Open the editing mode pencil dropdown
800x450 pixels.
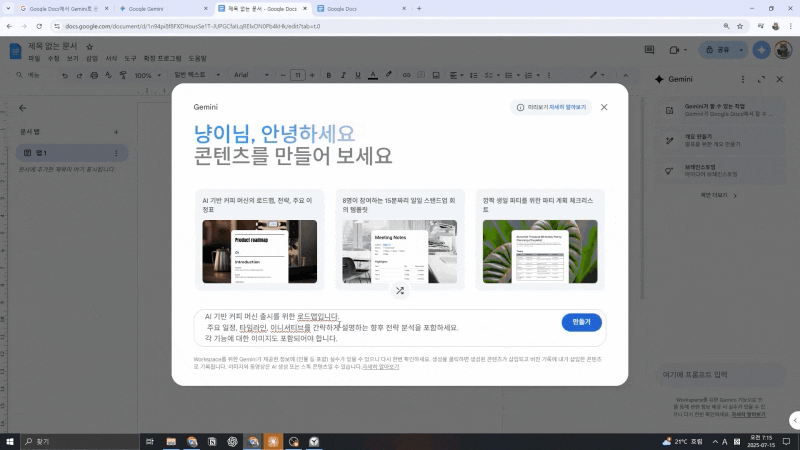coord(596,75)
